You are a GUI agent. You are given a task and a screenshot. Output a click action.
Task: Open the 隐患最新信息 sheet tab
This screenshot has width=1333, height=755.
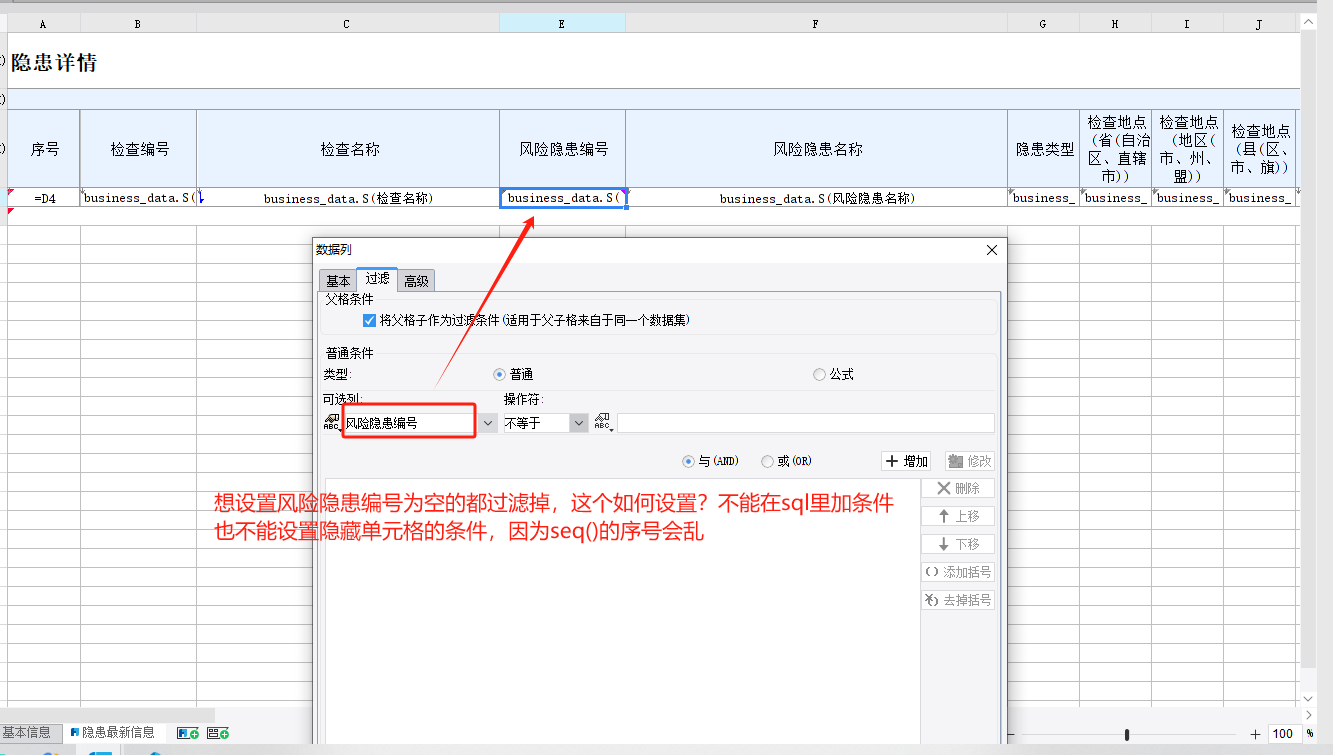tap(112, 733)
